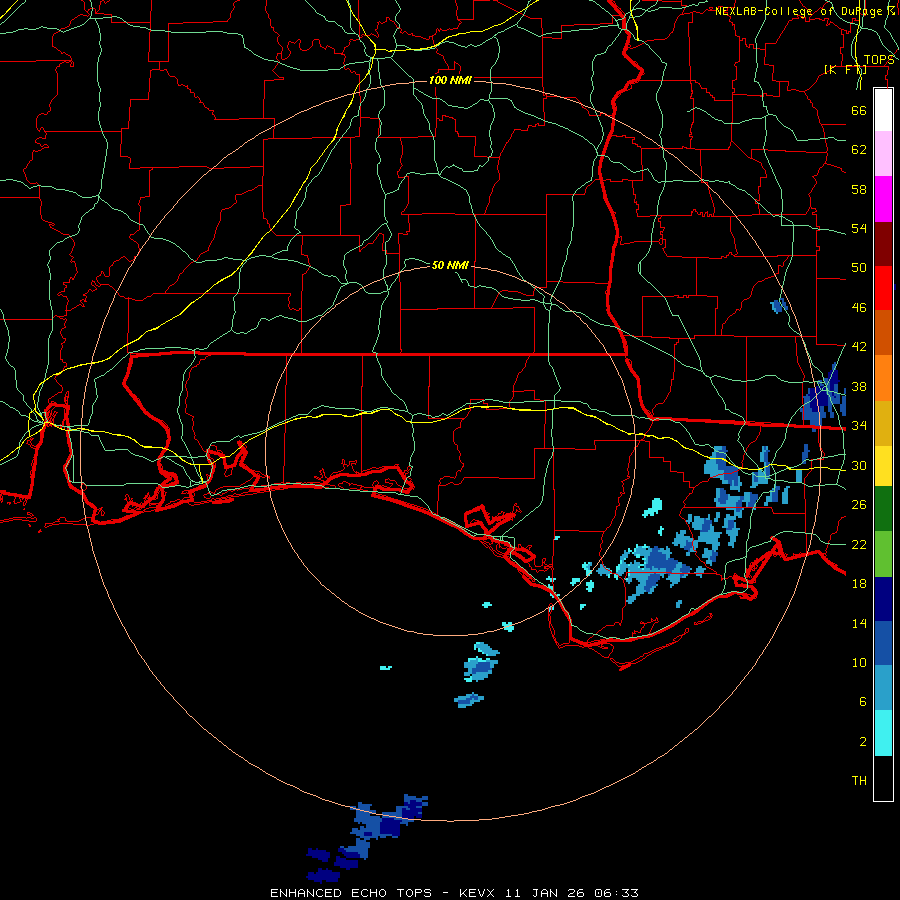
Task: Click the "62" legend value
Action: click(859, 150)
